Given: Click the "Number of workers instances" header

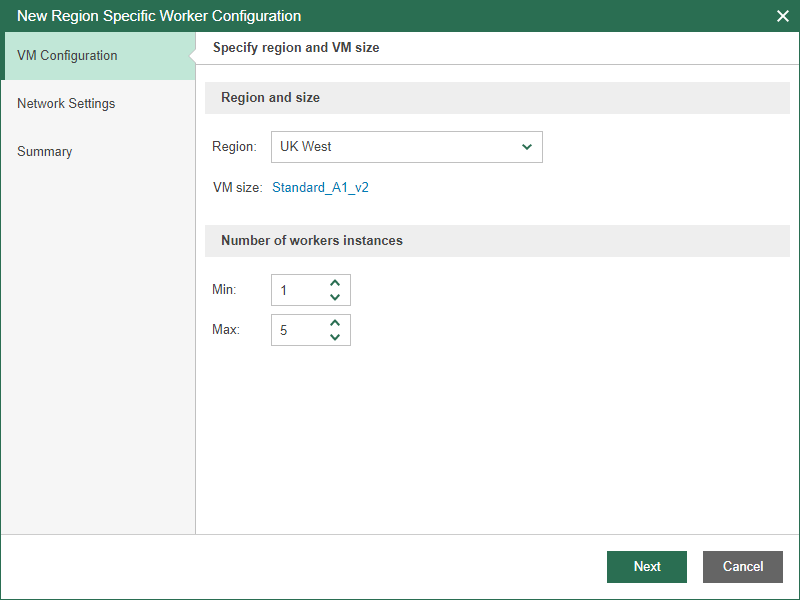Looking at the screenshot, I should click(x=312, y=241).
